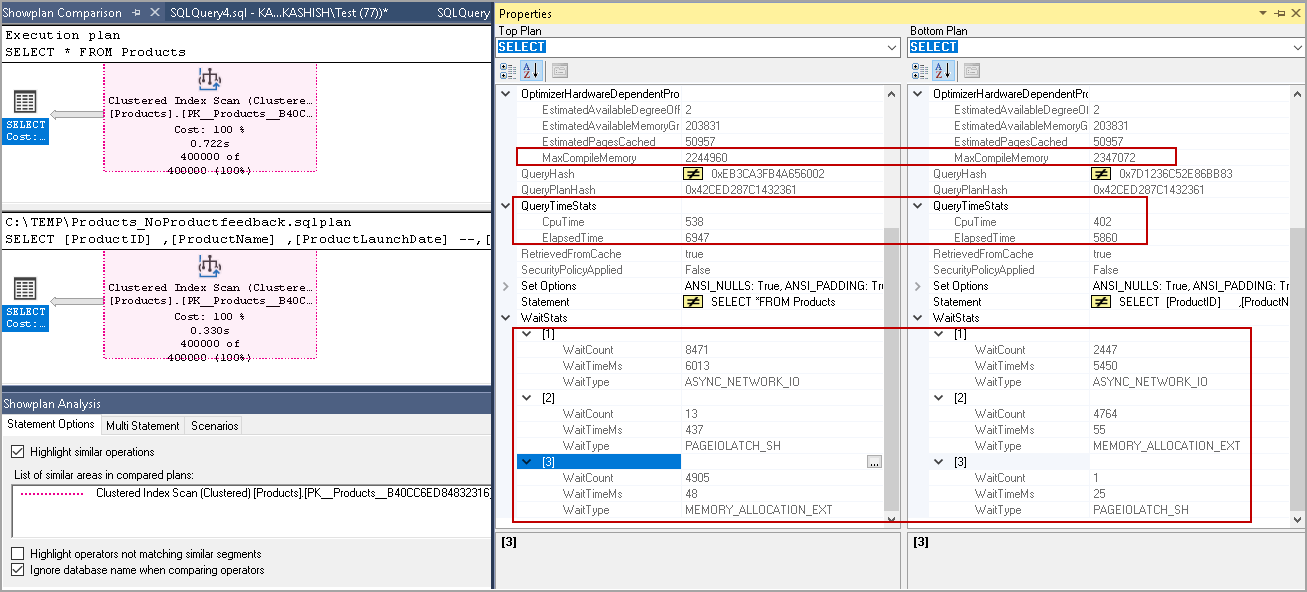Select Bottom Plan WaitCount value 2447
Screen dimensions: 1307x592
(1106, 350)
